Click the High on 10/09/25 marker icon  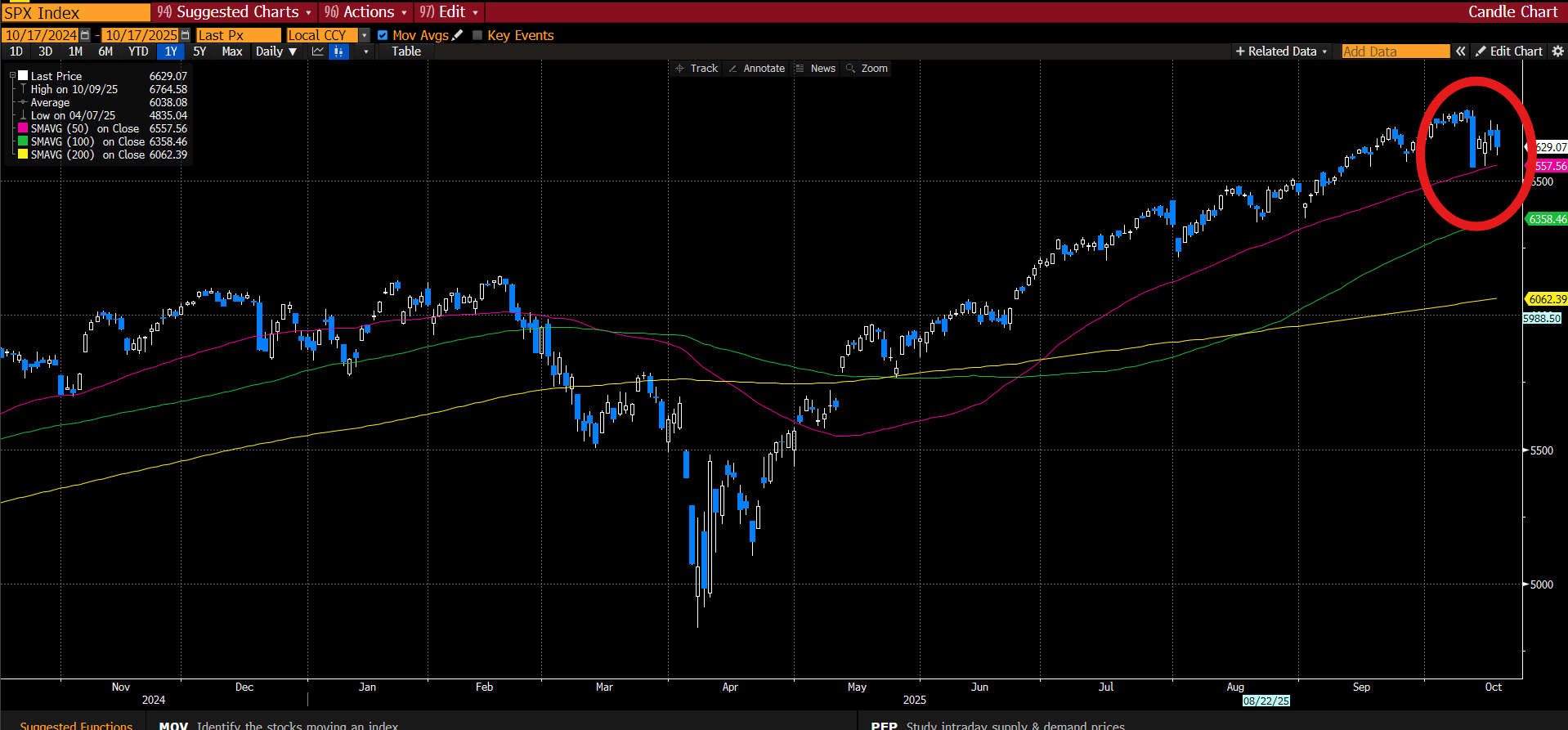click(x=24, y=89)
